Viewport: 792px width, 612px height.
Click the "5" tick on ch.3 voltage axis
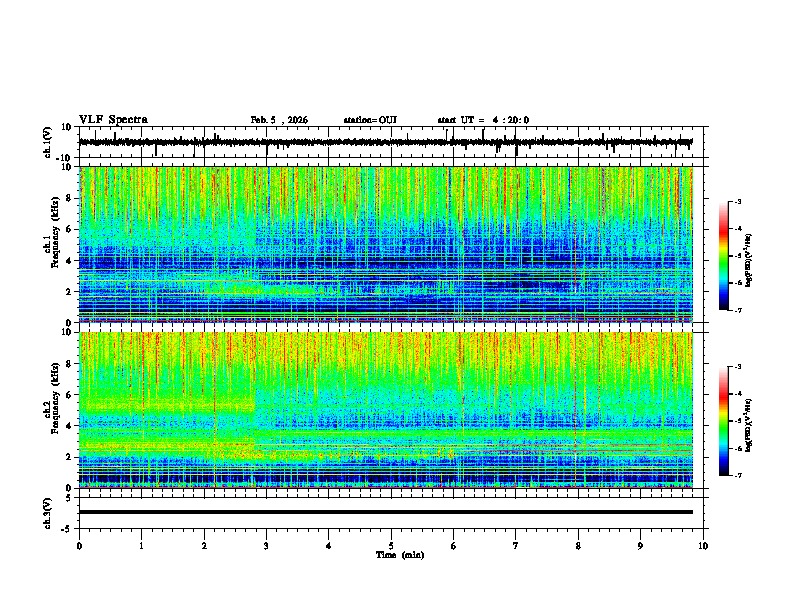coord(69,498)
